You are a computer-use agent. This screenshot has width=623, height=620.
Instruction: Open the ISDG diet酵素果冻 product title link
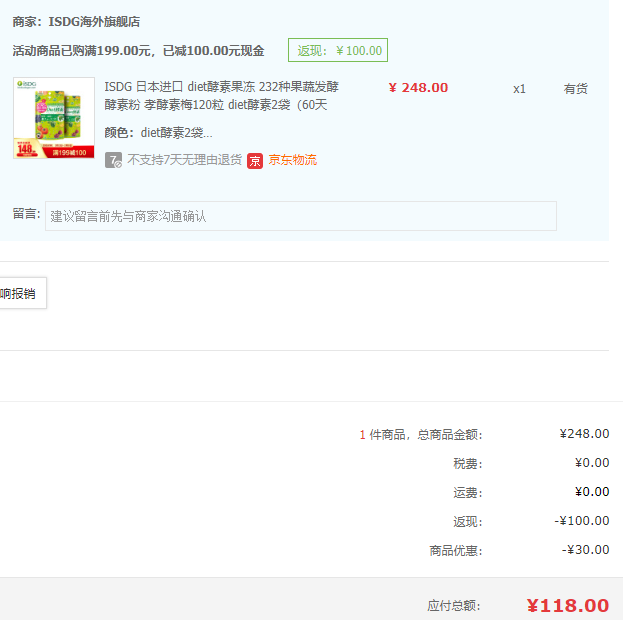click(x=221, y=96)
